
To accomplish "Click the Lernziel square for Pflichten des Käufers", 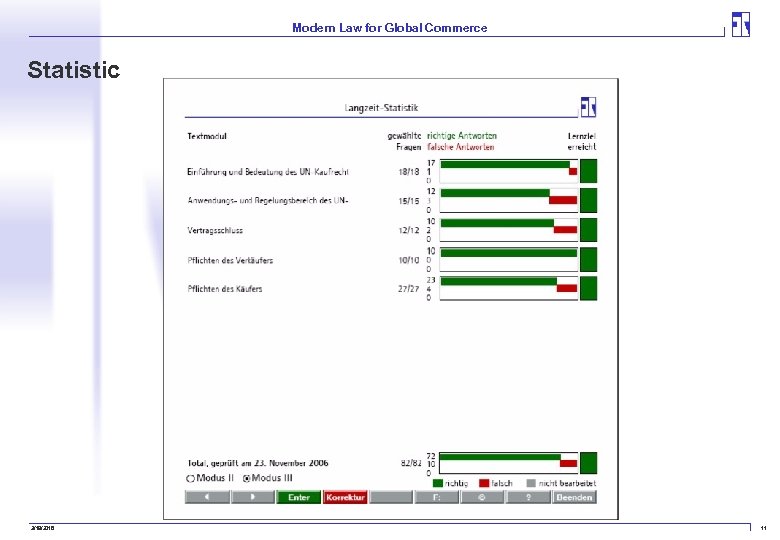I will pyautogui.click(x=588, y=288).
